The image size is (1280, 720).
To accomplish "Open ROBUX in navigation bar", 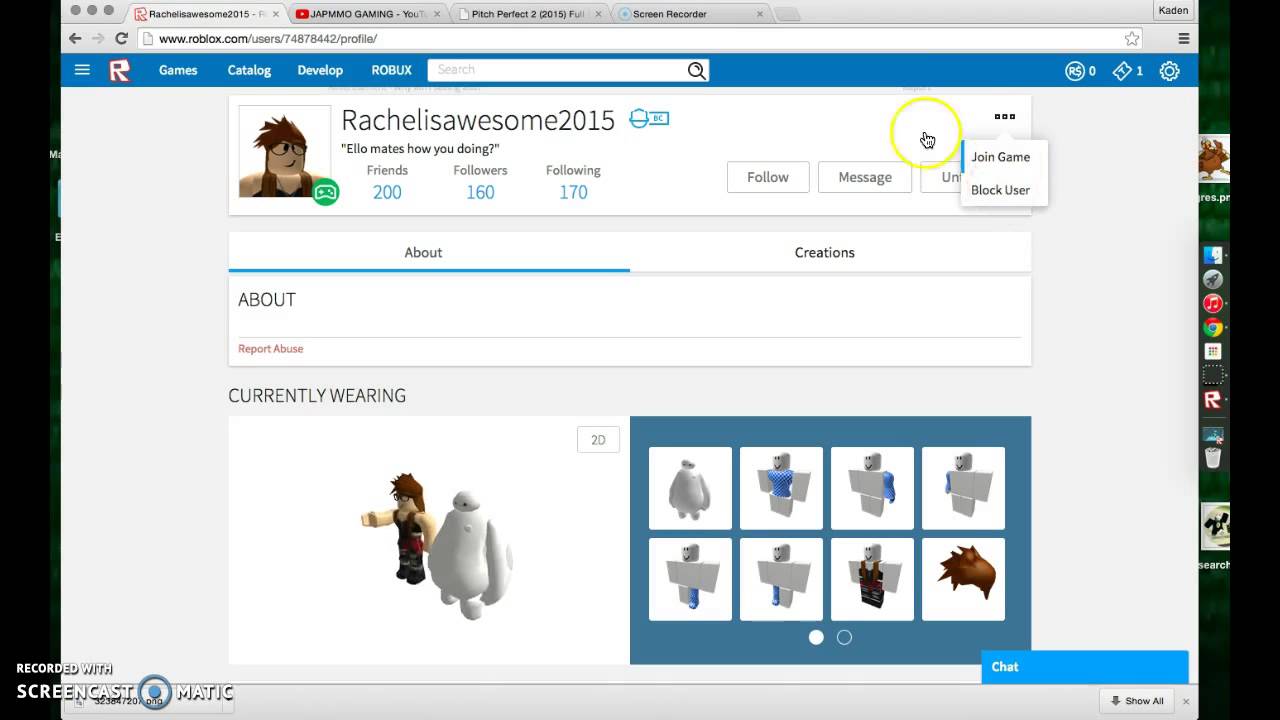I will 391,70.
